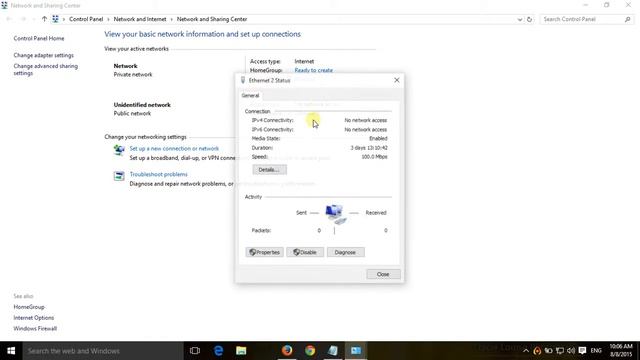Click Search the web and Windows box
Viewport: 640px width, 360px height.
click(x=103, y=351)
